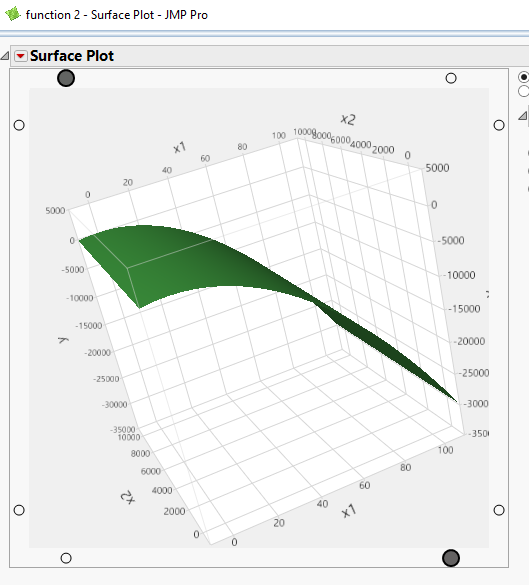Open the red triangle Surface Plot menu
Screen dimensions: 529x585
[21, 56]
